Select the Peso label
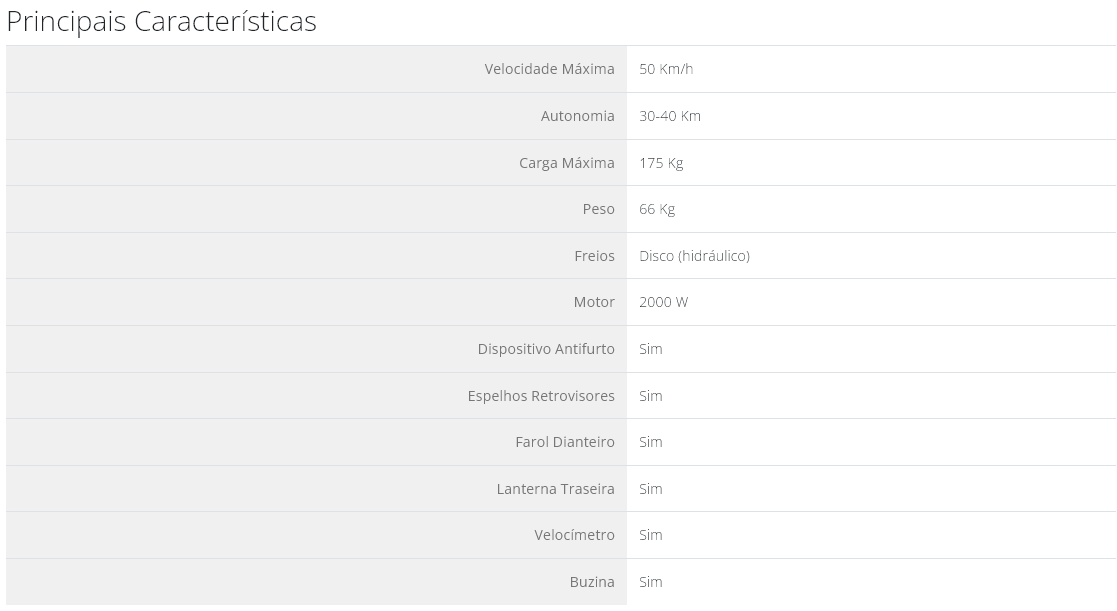Viewport: 1117px width, 611px height. pos(598,209)
